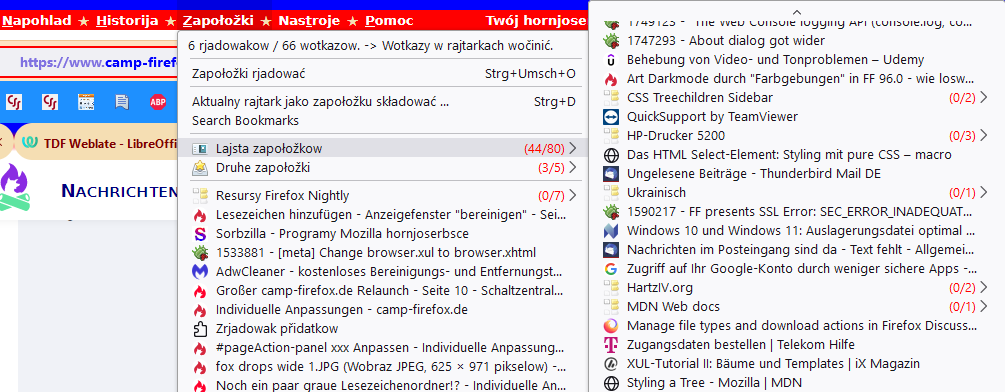Image resolution: width=1005 pixels, height=392 pixels.
Task: Expand Druhe zapołožki submenu arrow
Action: click(573, 168)
